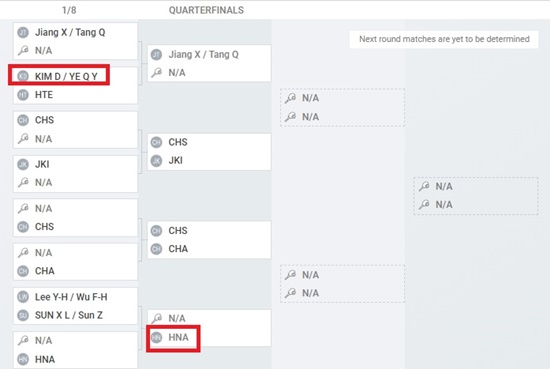Click the JK avatar icon in quarterfinal match
The image size is (550, 369).
click(156, 161)
